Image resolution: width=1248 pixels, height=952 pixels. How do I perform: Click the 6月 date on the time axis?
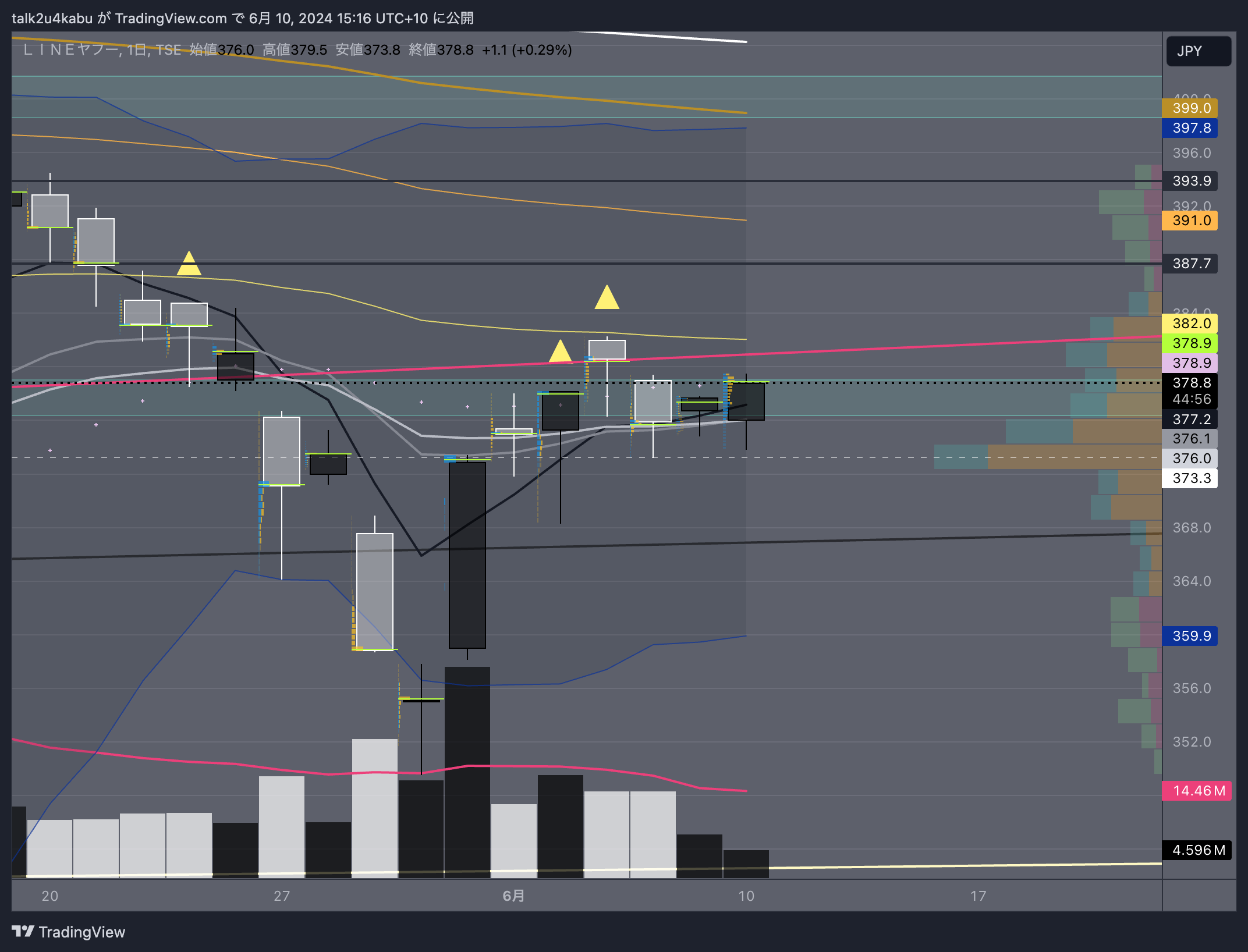point(513,896)
